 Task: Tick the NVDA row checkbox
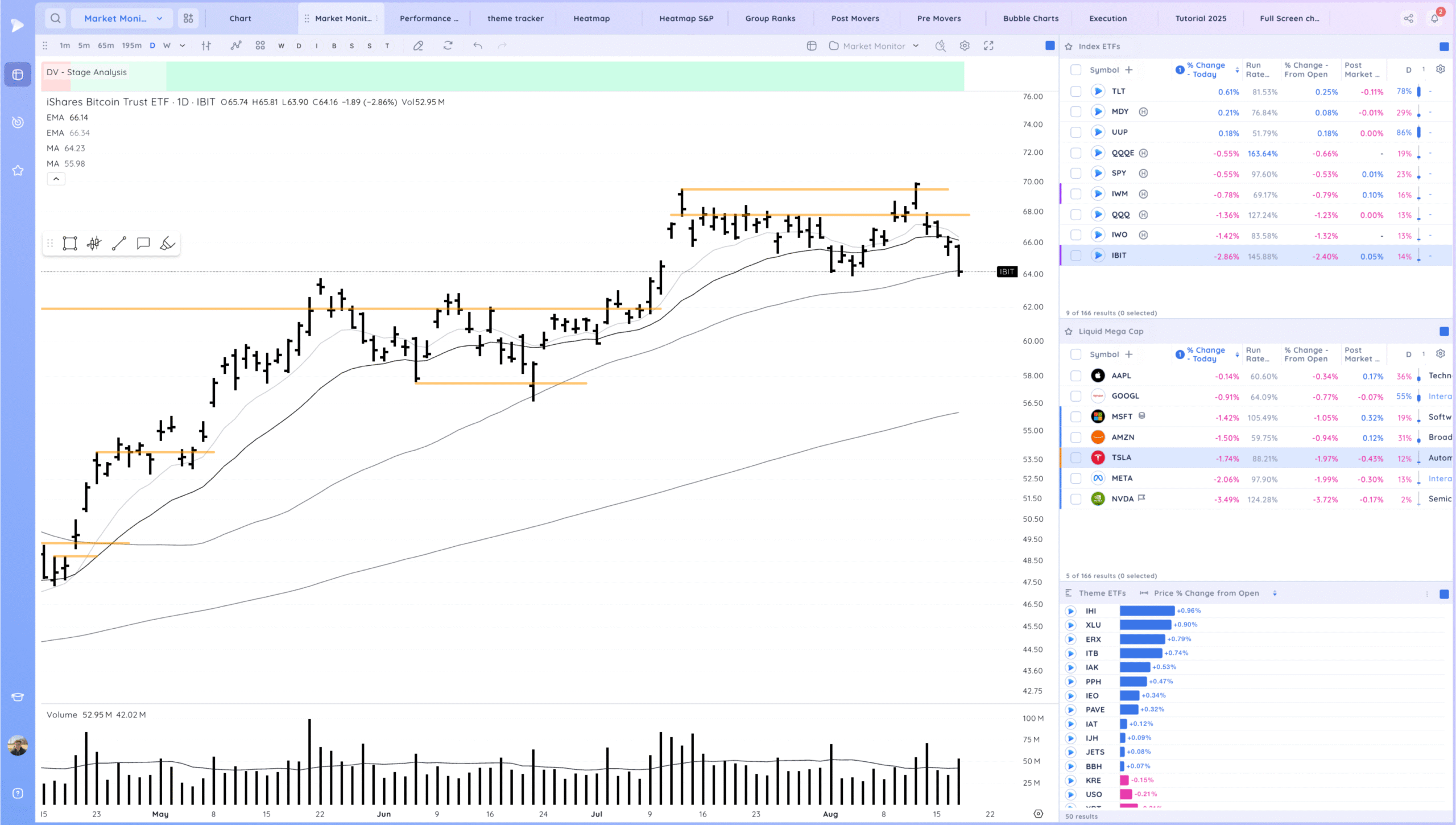[x=1076, y=499]
